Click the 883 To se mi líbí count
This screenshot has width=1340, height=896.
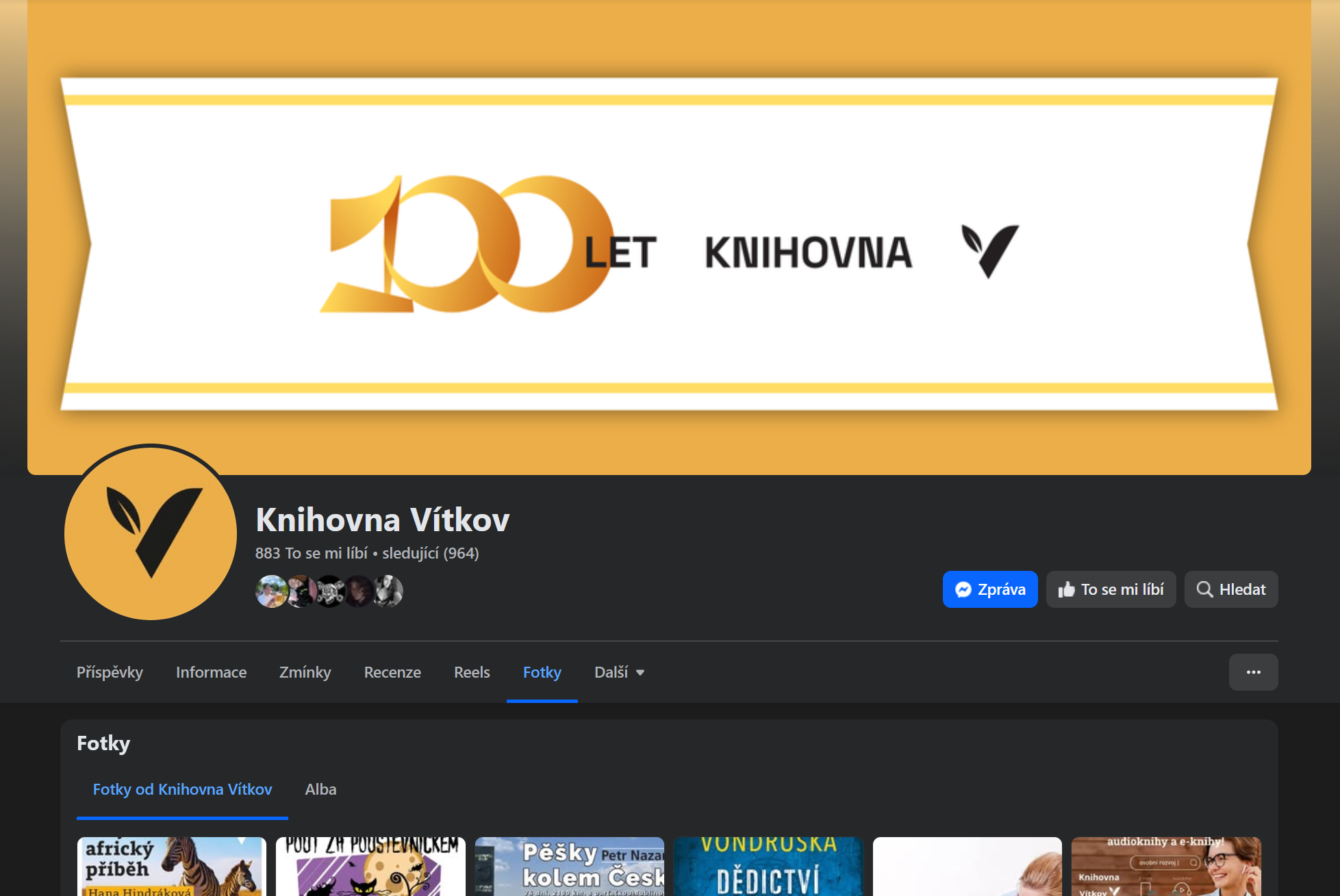click(312, 553)
